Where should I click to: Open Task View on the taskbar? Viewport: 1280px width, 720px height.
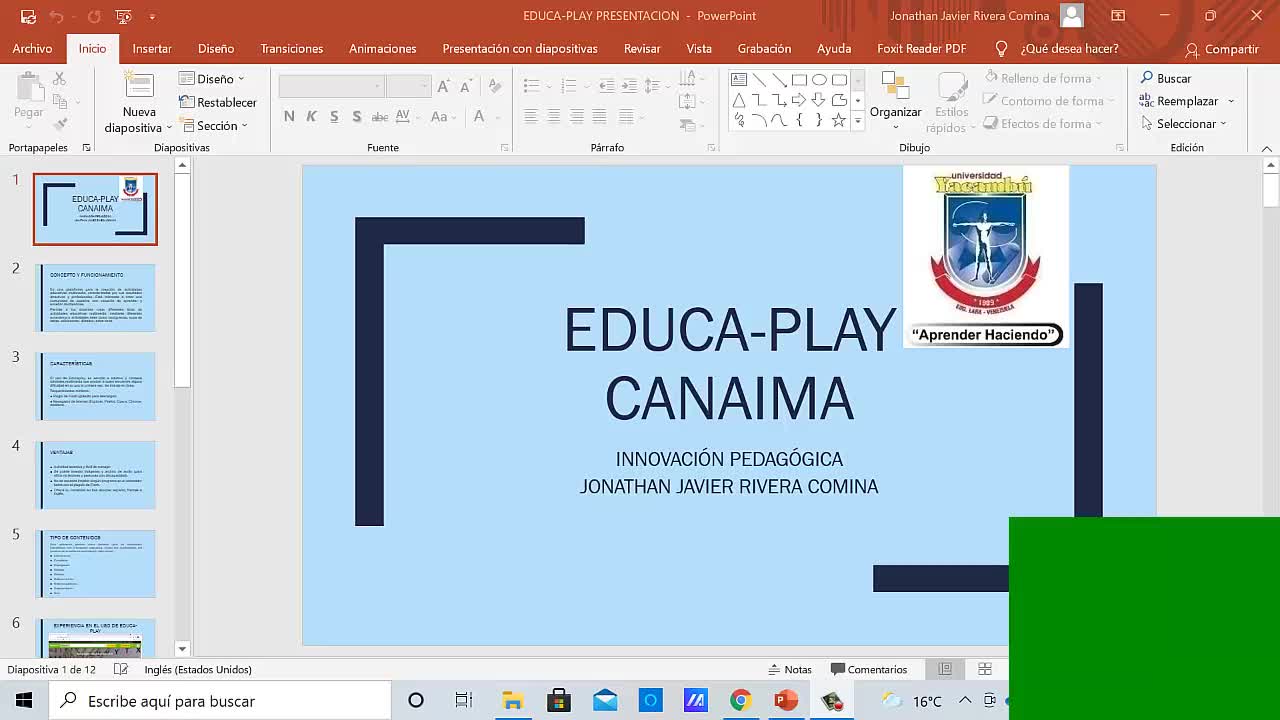tap(463, 701)
